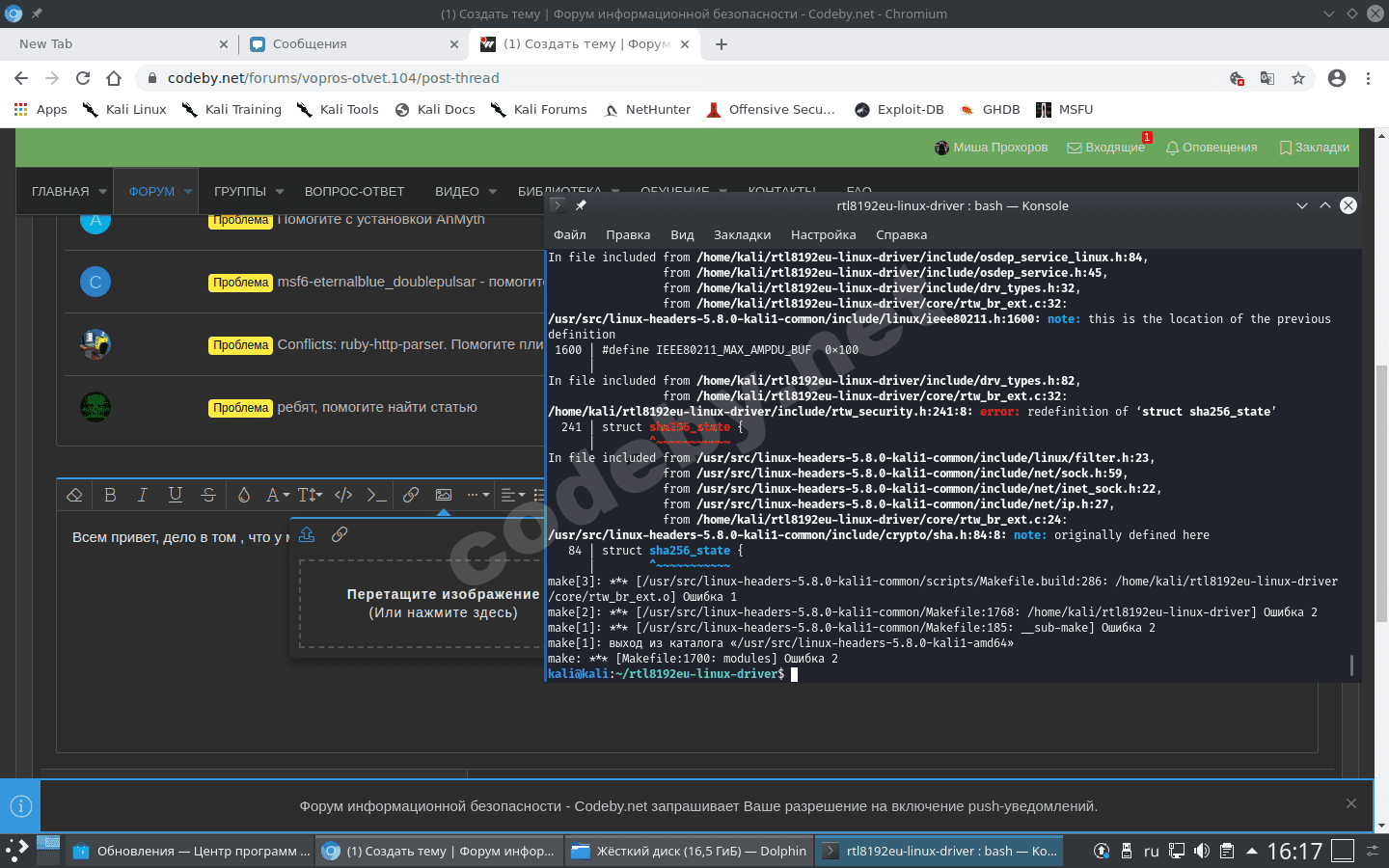The image size is (1389, 868).
Task: Expand the more options ··· dropdown in the editor
Action: [476, 495]
